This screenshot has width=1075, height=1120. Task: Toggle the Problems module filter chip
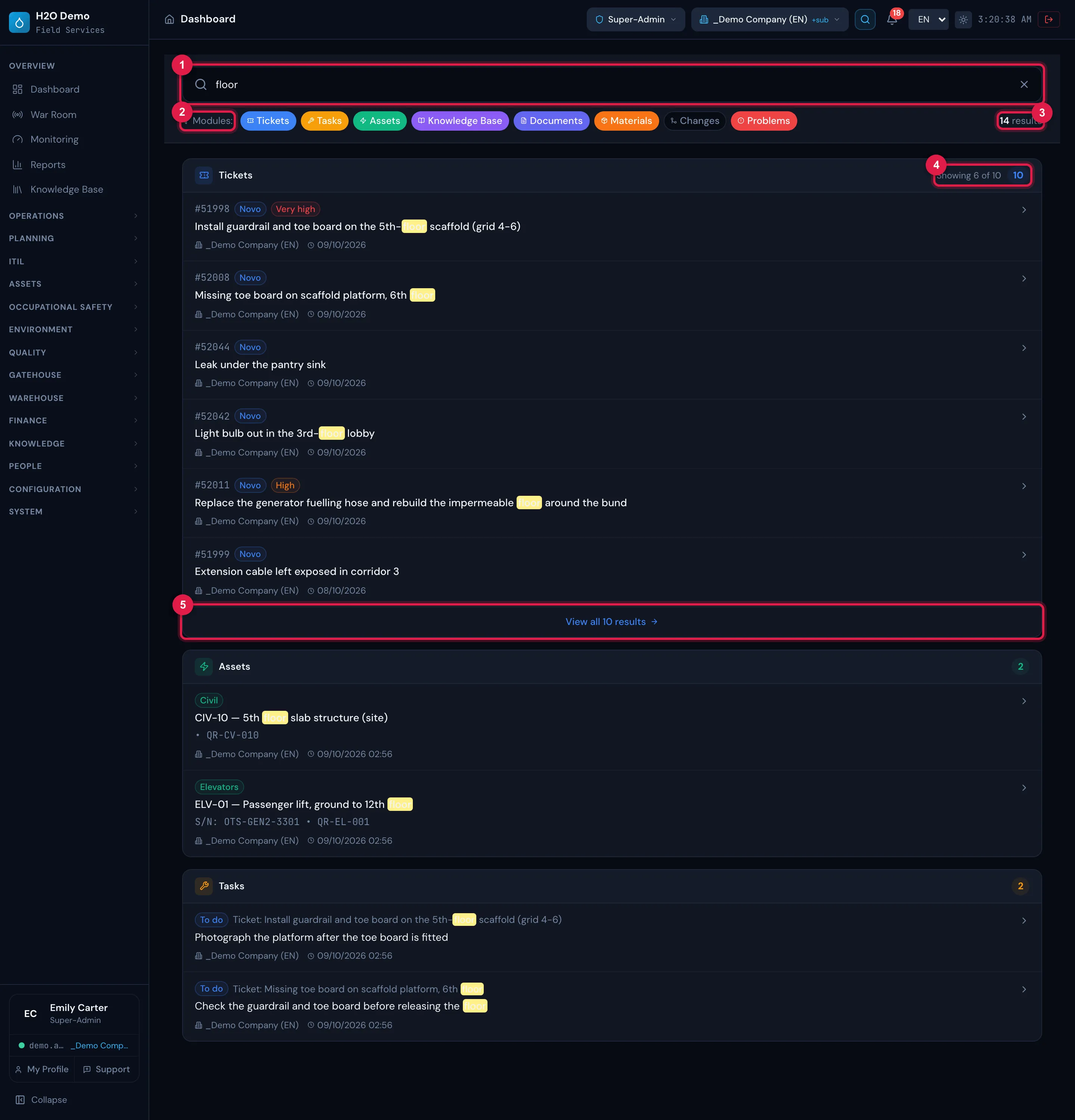764,121
